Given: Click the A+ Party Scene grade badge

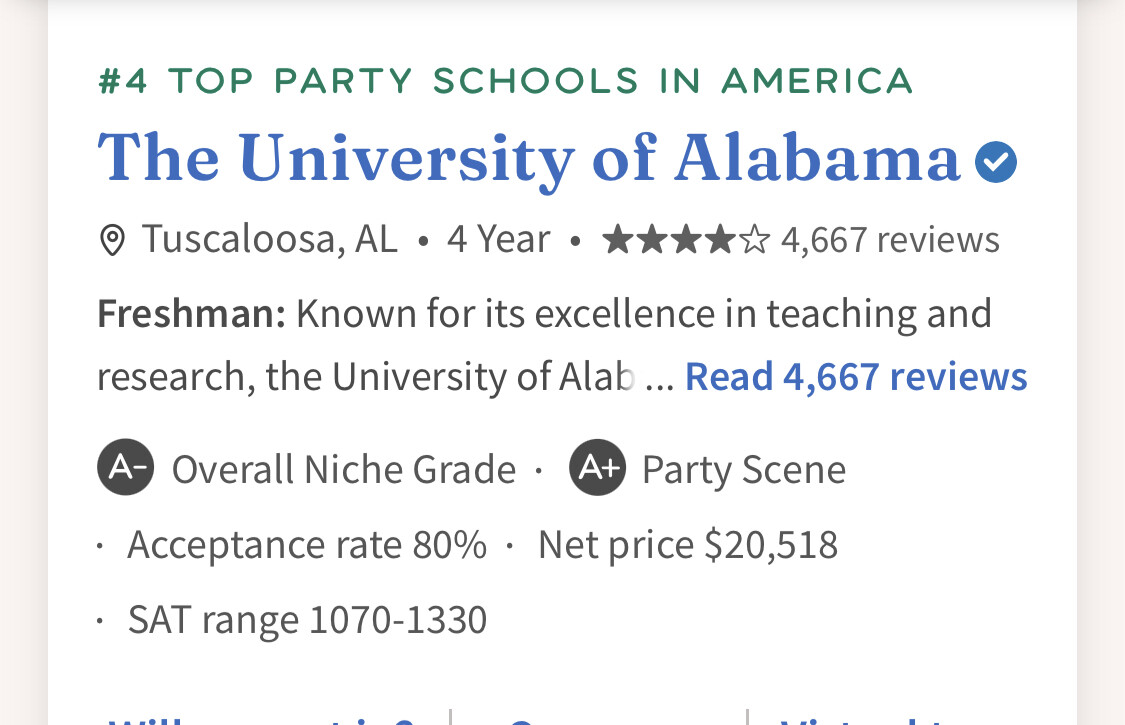Looking at the screenshot, I should pyautogui.click(x=598, y=467).
